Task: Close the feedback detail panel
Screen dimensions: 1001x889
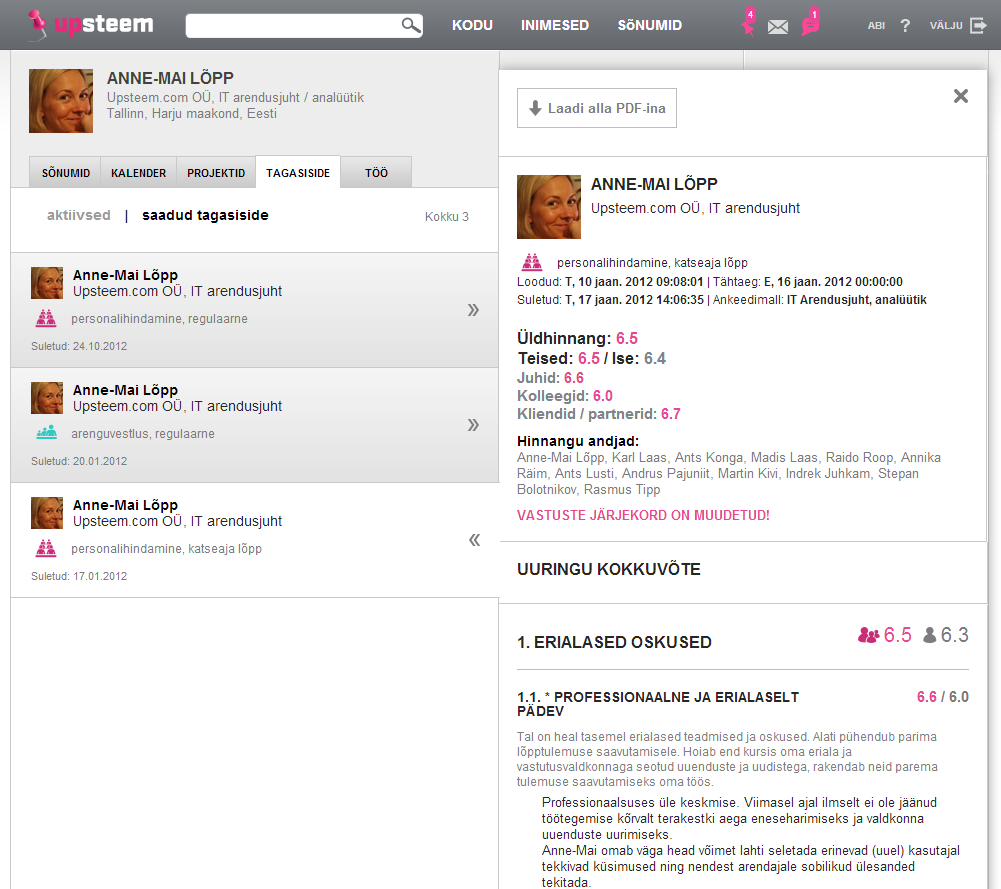Action: pyautogui.click(x=961, y=96)
